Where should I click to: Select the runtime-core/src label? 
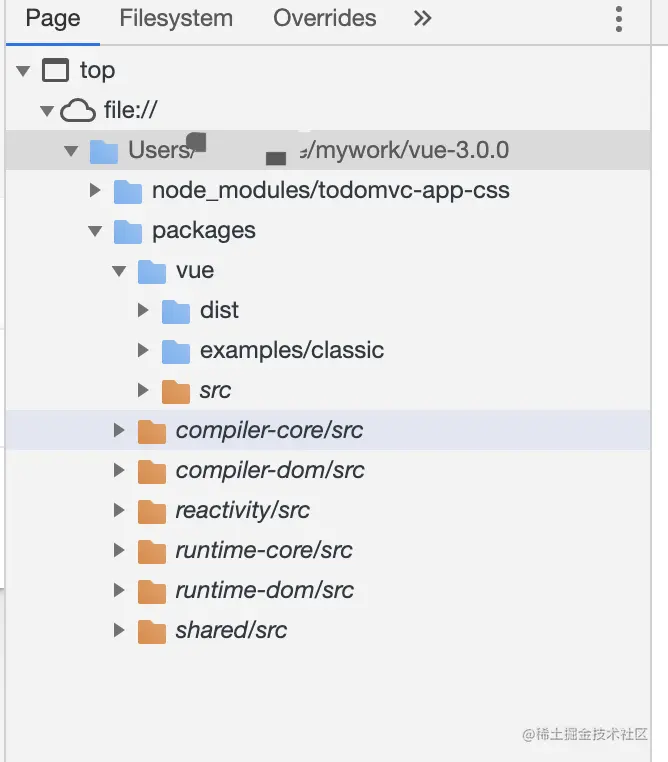click(x=264, y=550)
